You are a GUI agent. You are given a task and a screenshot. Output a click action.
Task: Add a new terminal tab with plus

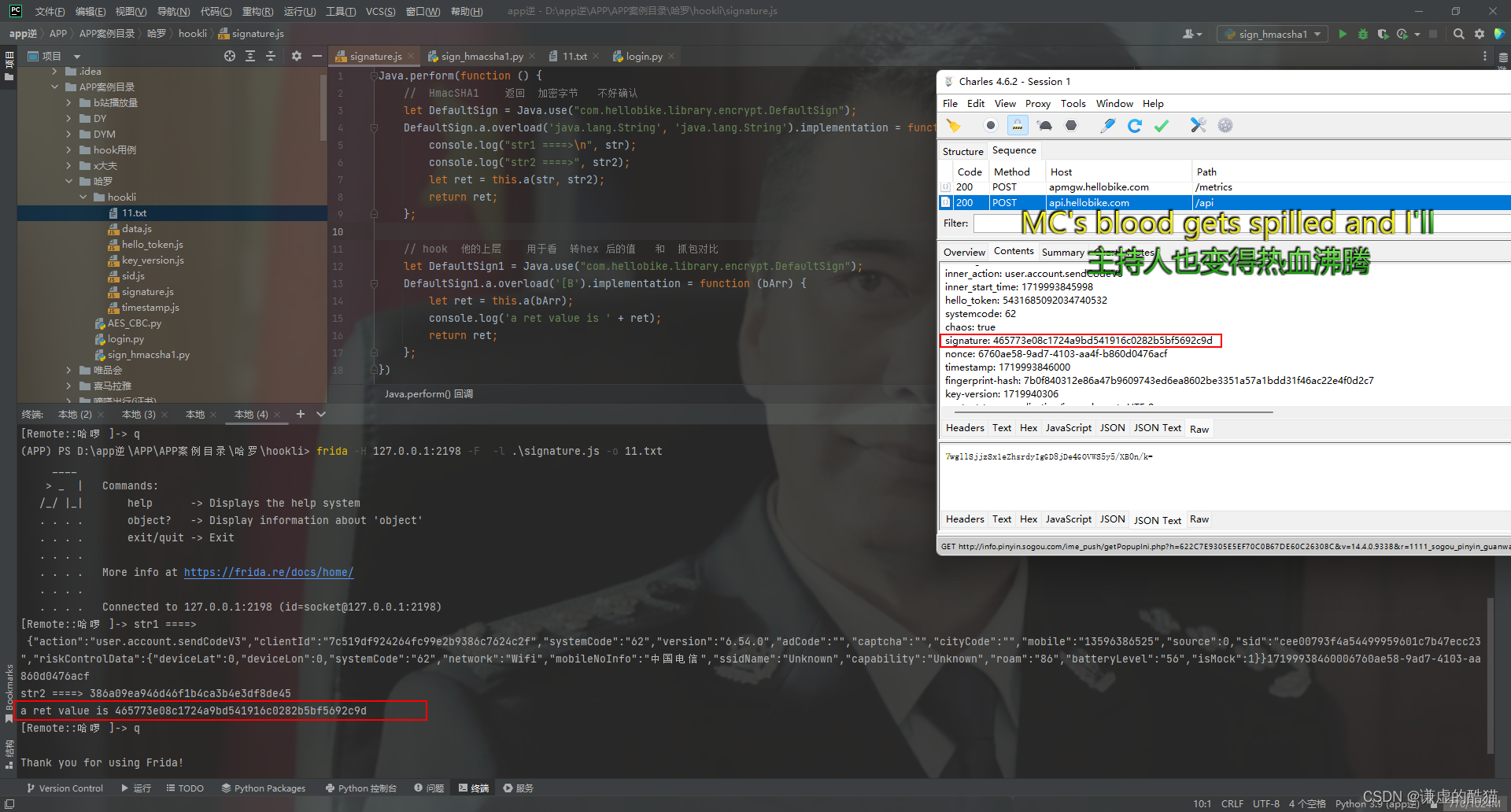click(301, 414)
